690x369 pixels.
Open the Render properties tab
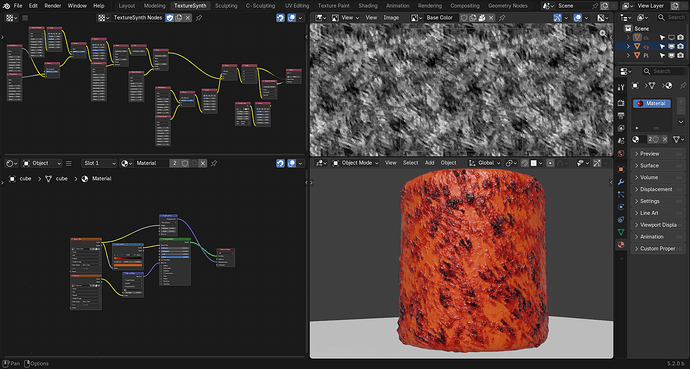(x=621, y=103)
